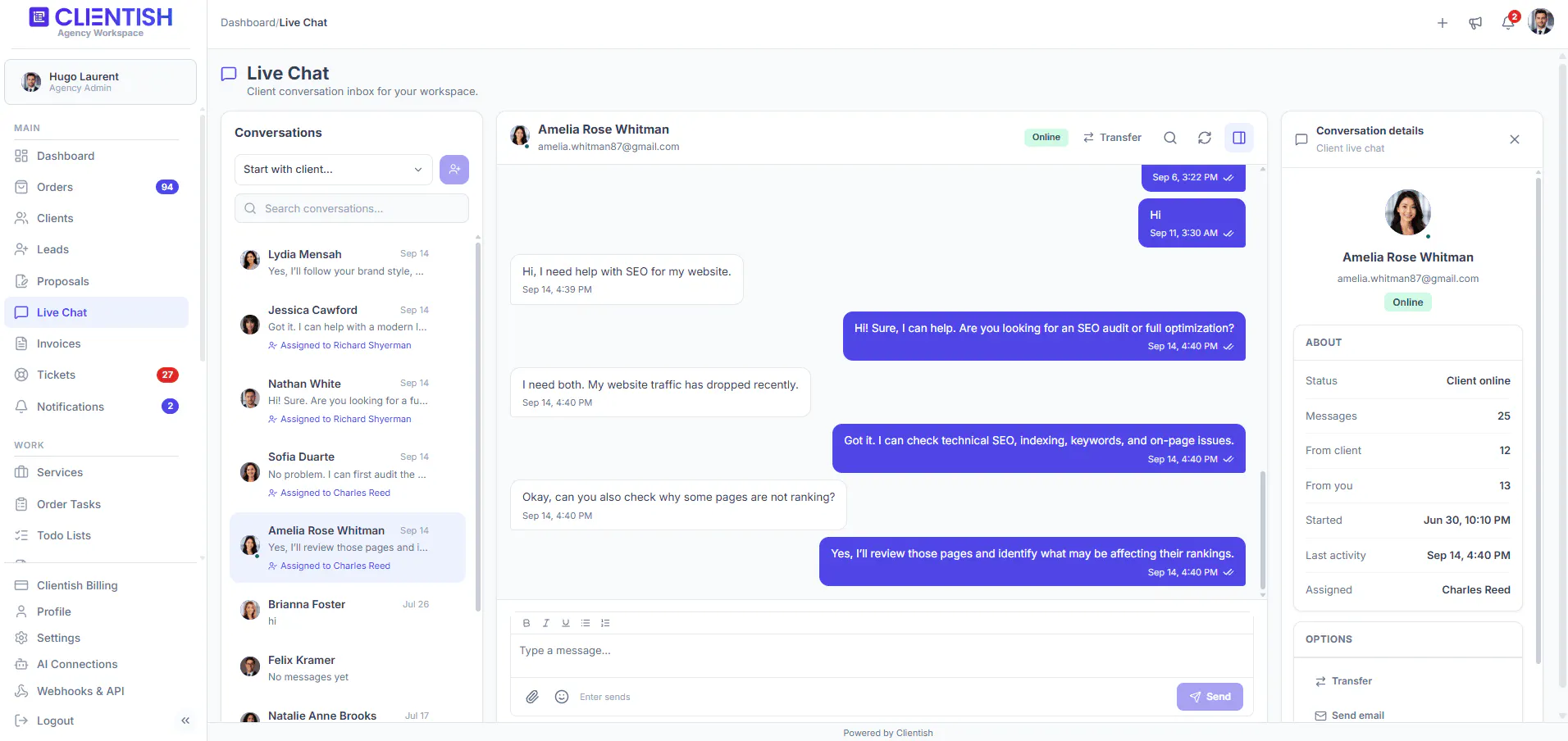Go to Orders in sidebar

[x=97, y=187]
